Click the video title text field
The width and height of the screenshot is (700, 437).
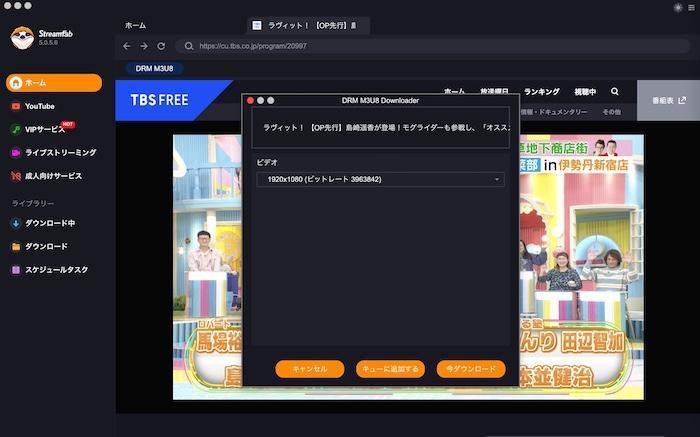[x=381, y=128]
